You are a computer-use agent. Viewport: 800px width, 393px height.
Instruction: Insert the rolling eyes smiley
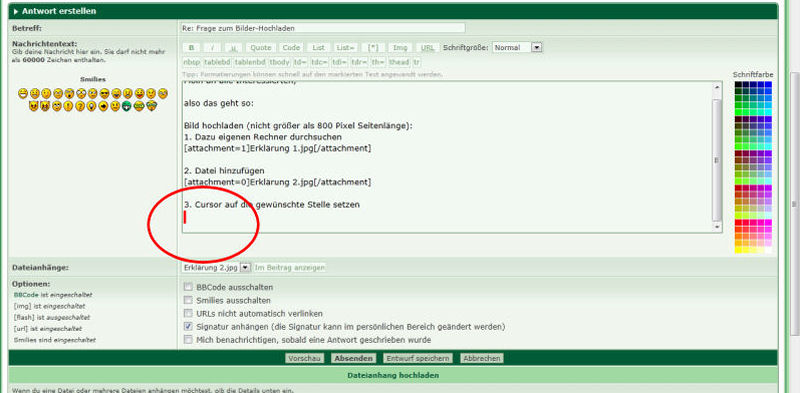[57, 106]
